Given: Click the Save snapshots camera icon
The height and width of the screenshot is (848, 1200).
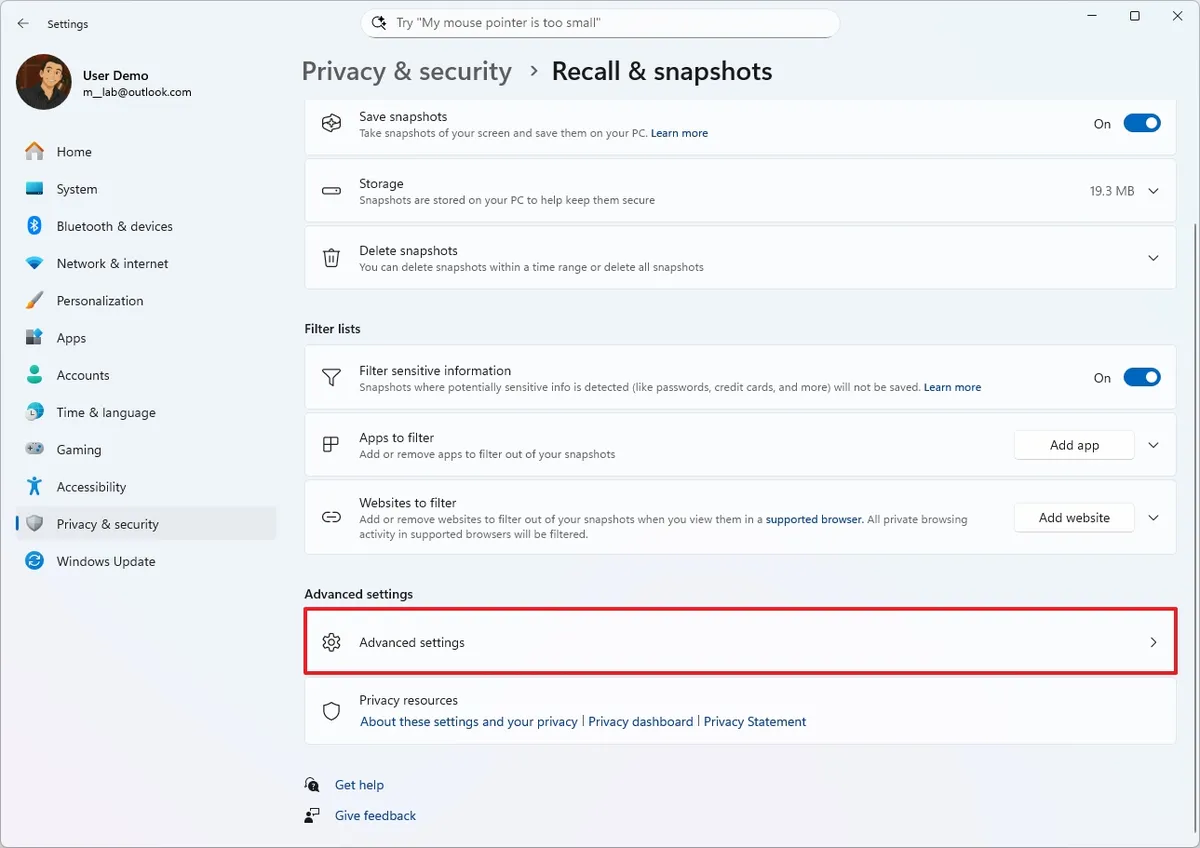Looking at the screenshot, I should 331,124.
